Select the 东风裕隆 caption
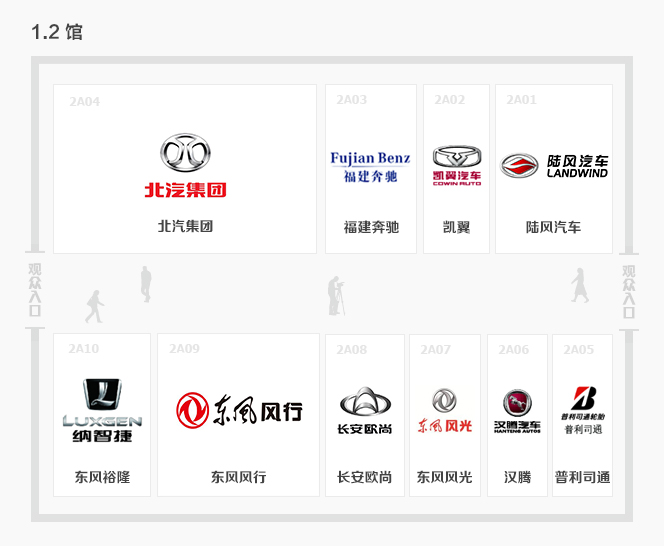664x546 pixels. pyautogui.click(x=102, y=477)
